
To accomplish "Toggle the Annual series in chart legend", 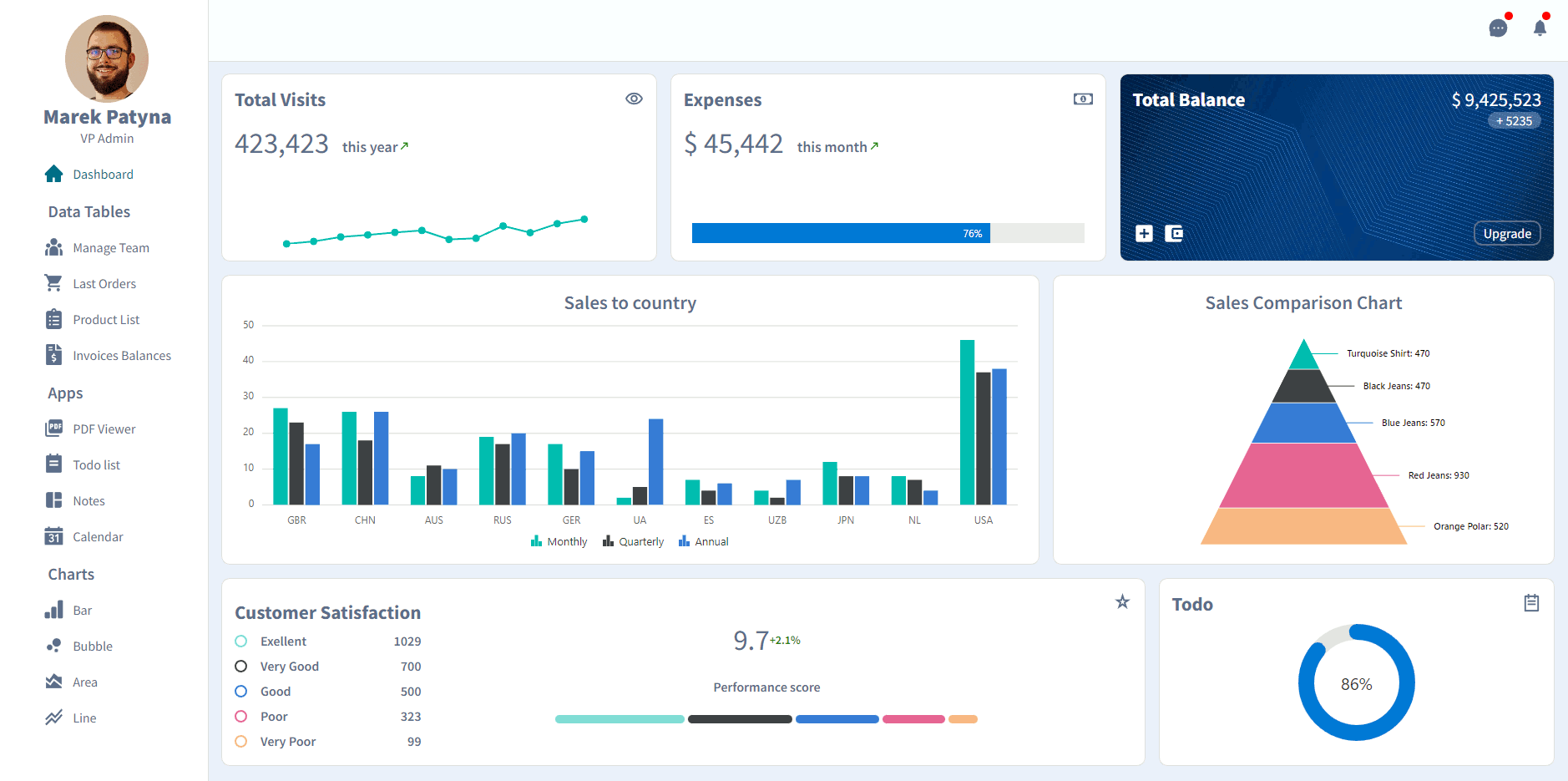I will coord(703,541).
